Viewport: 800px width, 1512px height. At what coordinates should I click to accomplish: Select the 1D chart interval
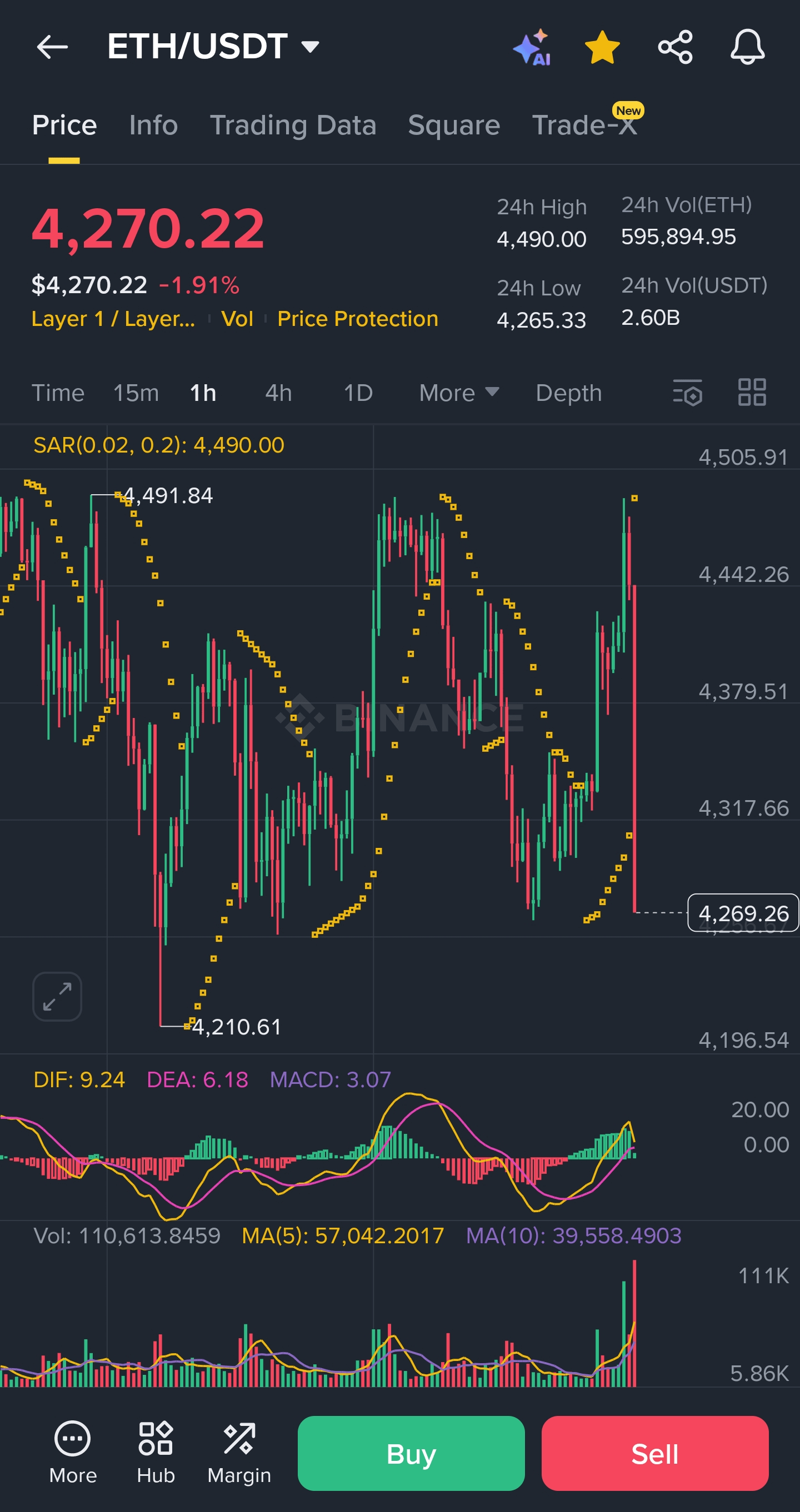pyautogui.click(x=358, y=393)
